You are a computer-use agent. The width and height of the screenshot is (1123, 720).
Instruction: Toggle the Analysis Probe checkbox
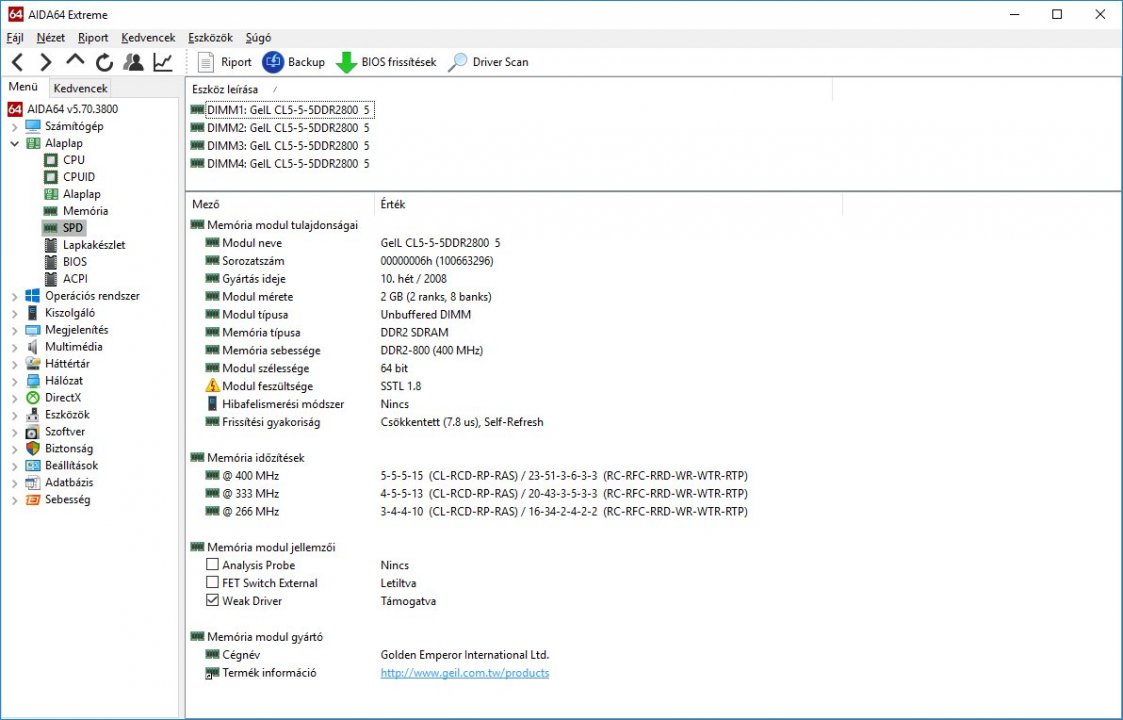[x=212, y=565]
